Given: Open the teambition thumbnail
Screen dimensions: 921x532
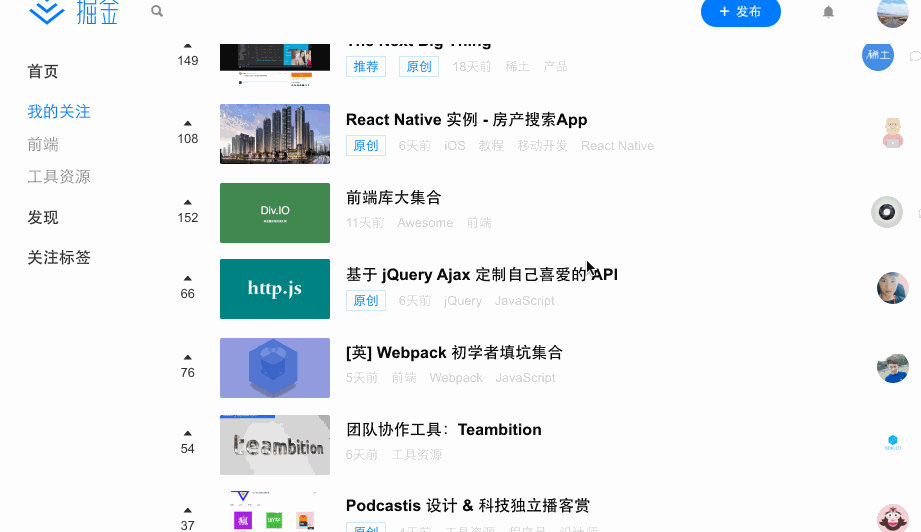Looking at the screenshot, I should click(275, 445).
